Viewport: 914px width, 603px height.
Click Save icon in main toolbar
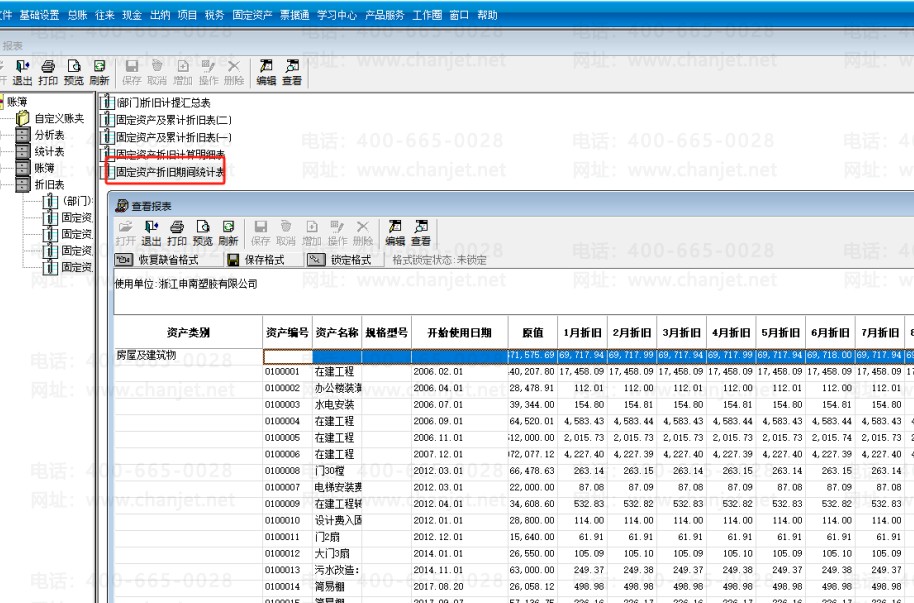click(132, 72)
